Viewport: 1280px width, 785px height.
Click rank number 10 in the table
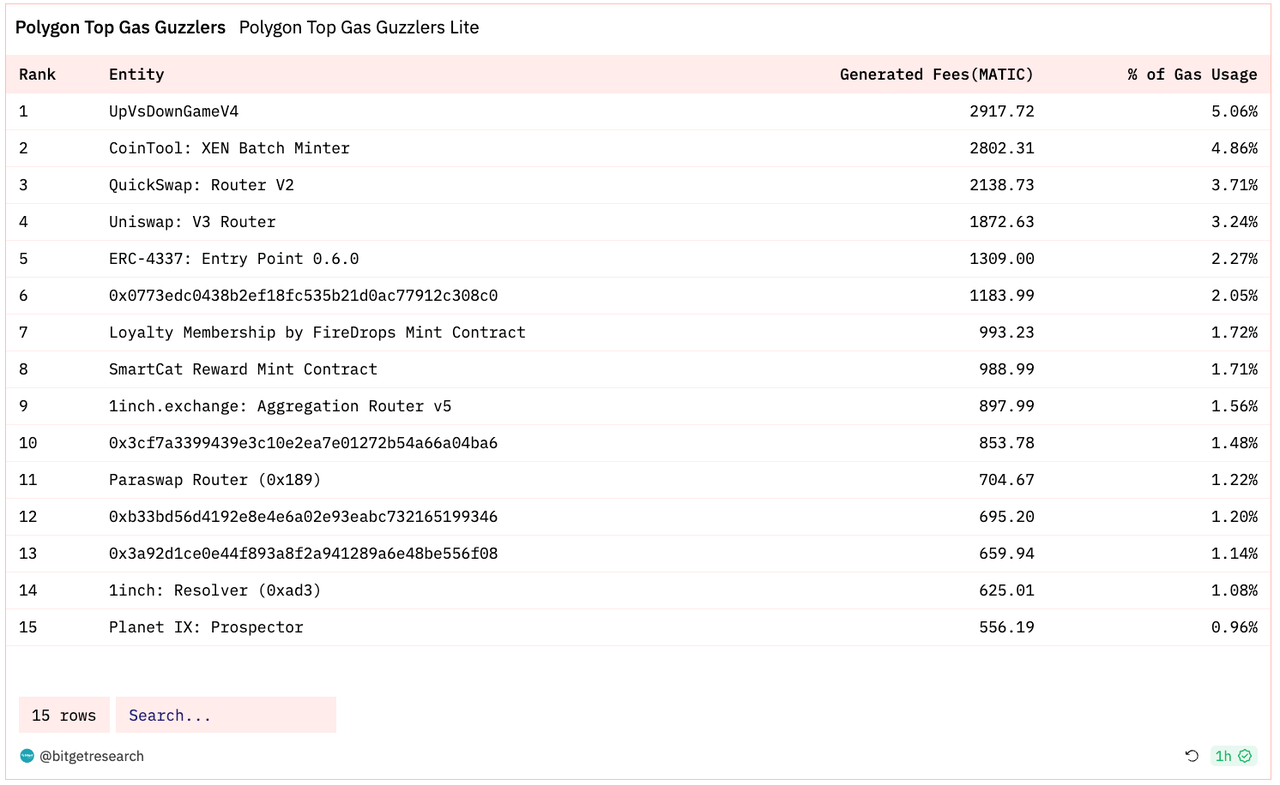click(x=28, y=443)
